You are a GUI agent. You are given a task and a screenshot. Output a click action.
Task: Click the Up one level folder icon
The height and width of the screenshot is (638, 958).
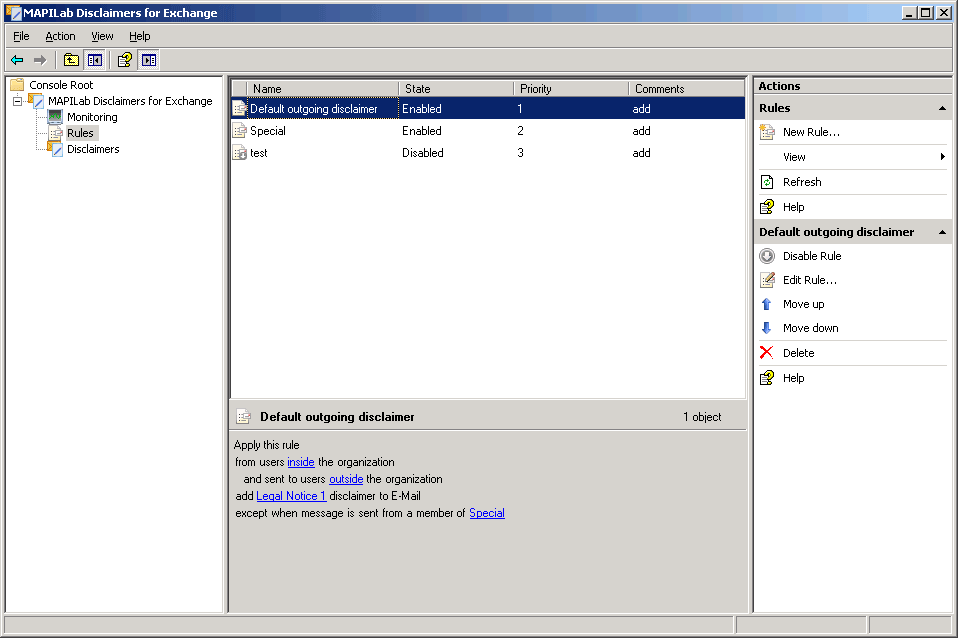point(71,60)
